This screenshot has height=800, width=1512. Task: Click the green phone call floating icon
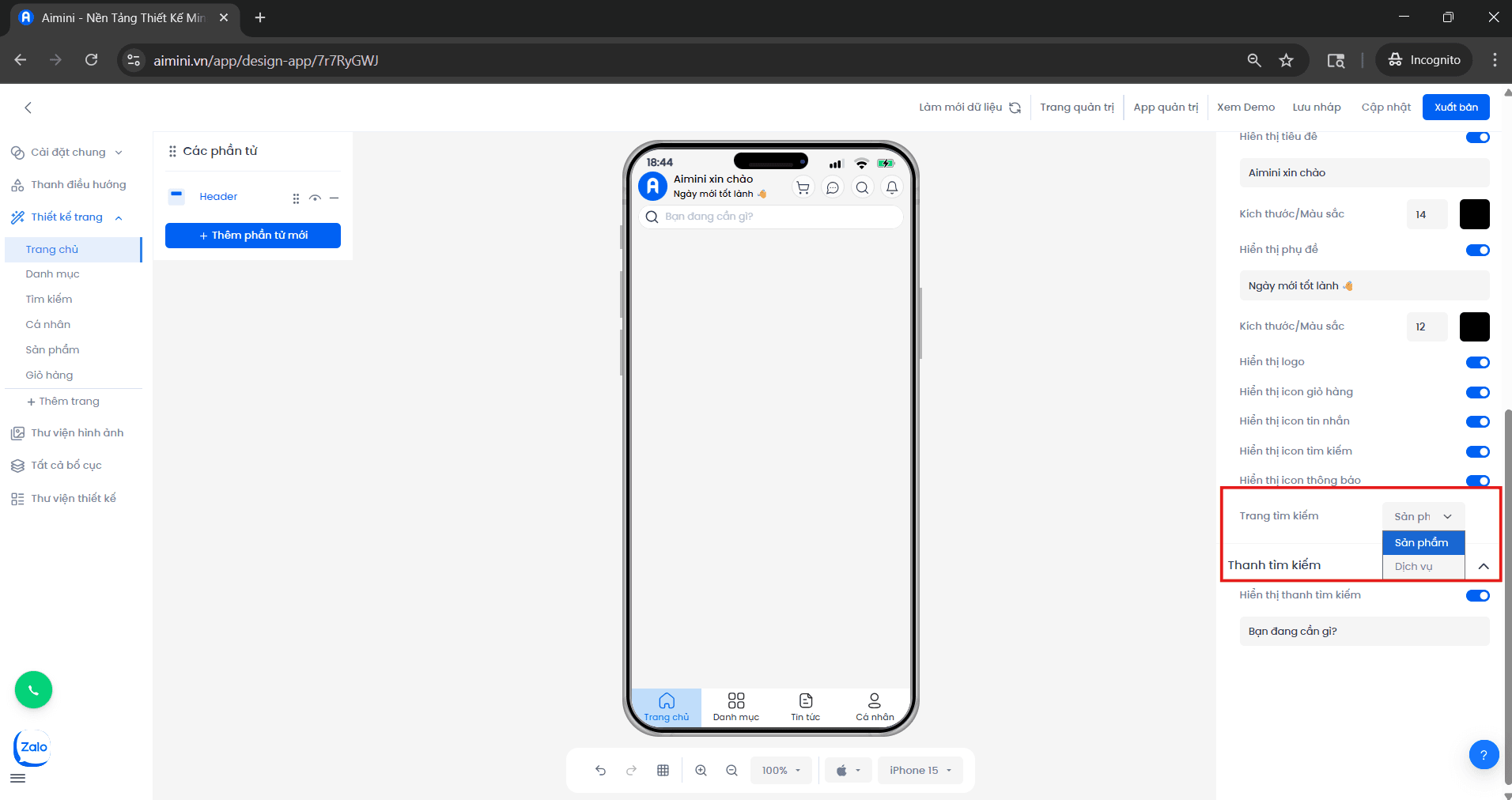32,689
